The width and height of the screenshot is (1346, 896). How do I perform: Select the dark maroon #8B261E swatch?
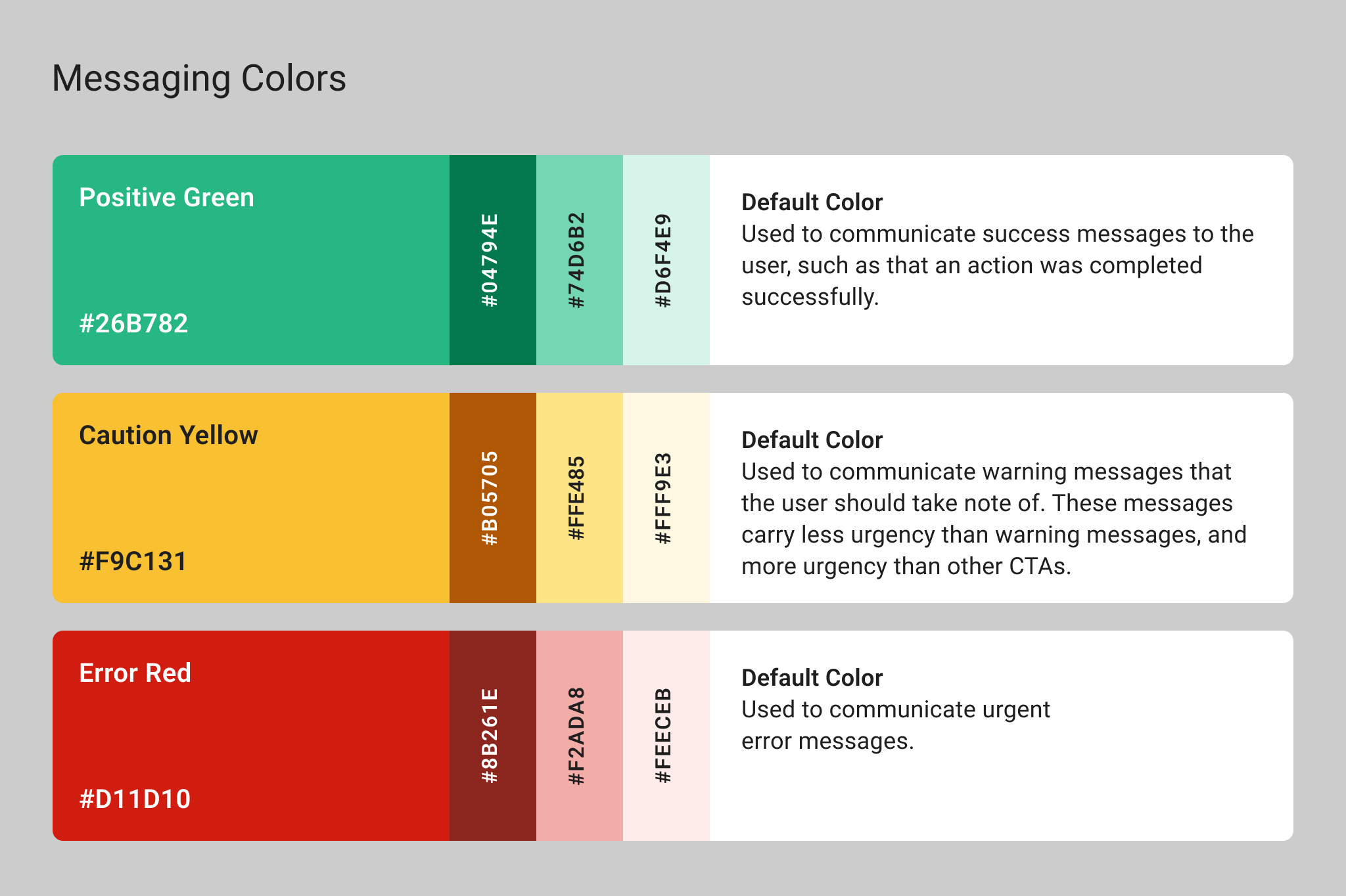[492, 736]
